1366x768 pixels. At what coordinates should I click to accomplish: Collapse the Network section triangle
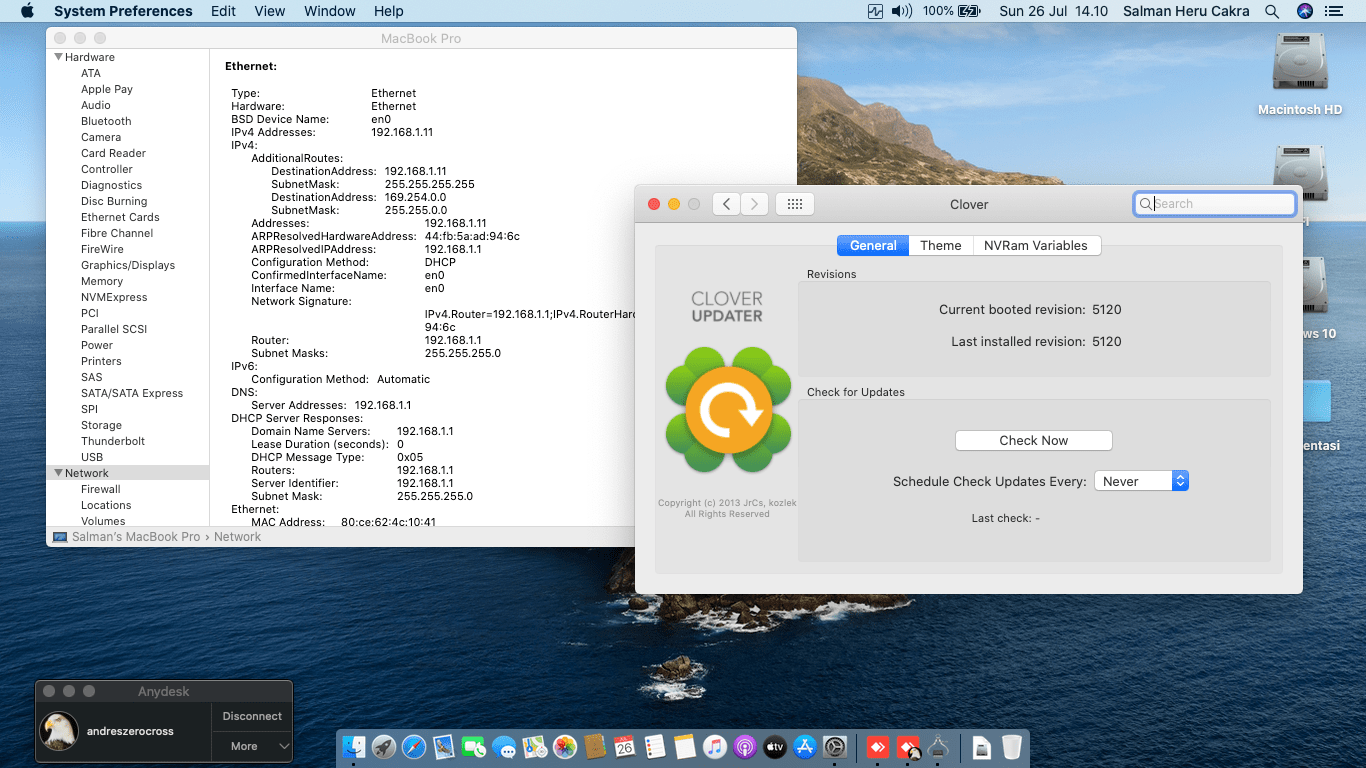coord(59,473)
